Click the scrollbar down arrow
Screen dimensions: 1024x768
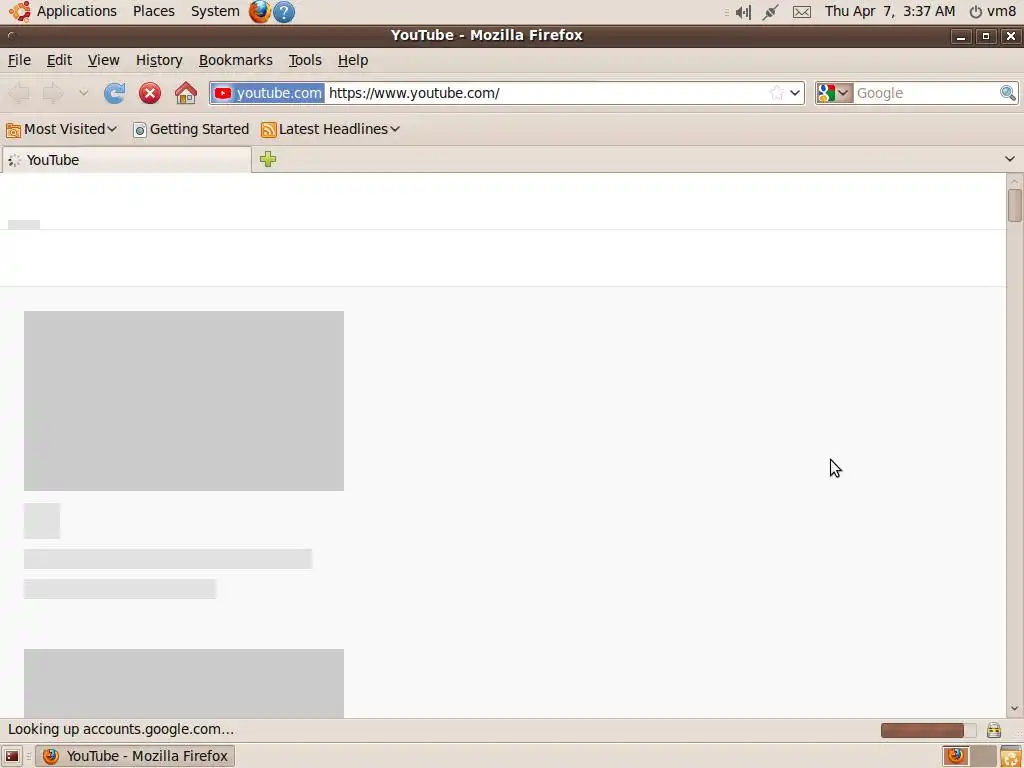(x=1014, y=709)
